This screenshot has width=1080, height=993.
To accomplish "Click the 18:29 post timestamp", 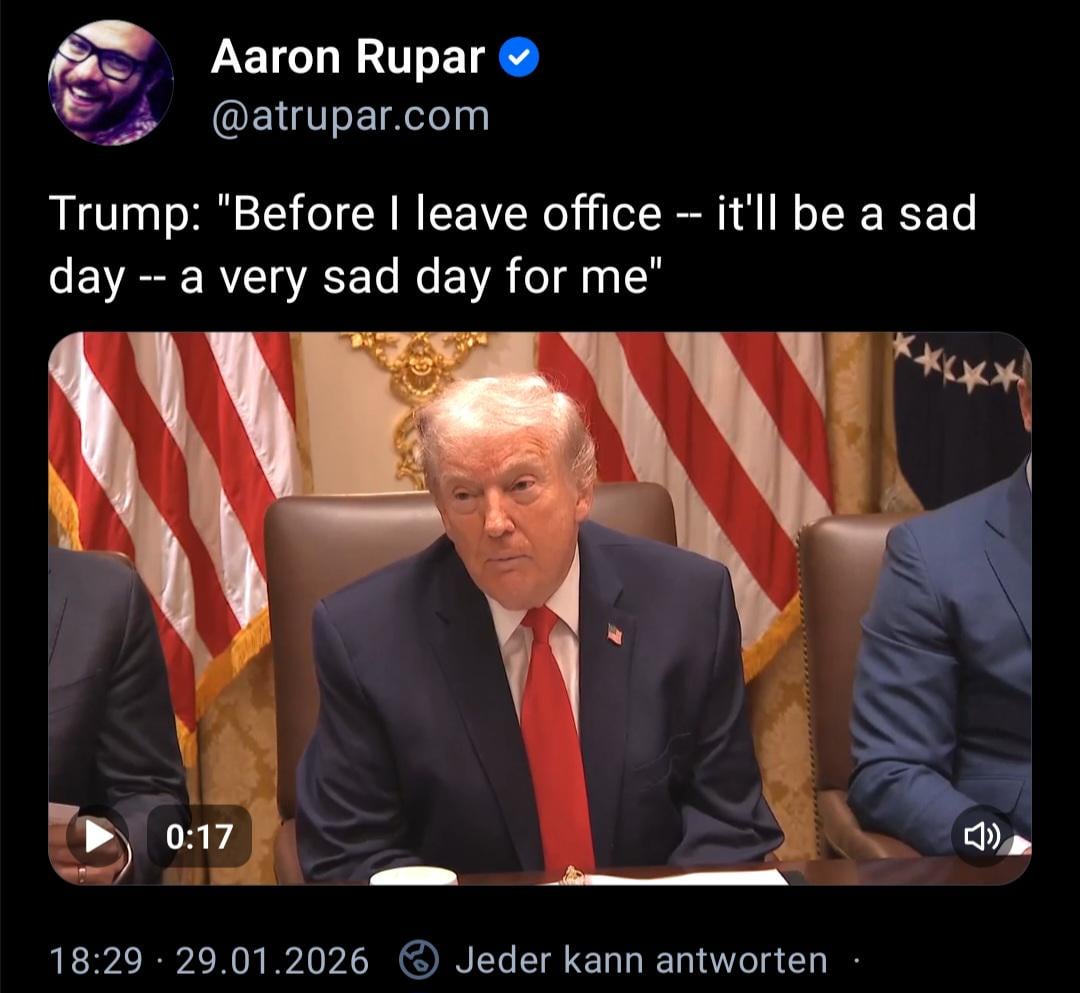I will [x=96, y=961].
